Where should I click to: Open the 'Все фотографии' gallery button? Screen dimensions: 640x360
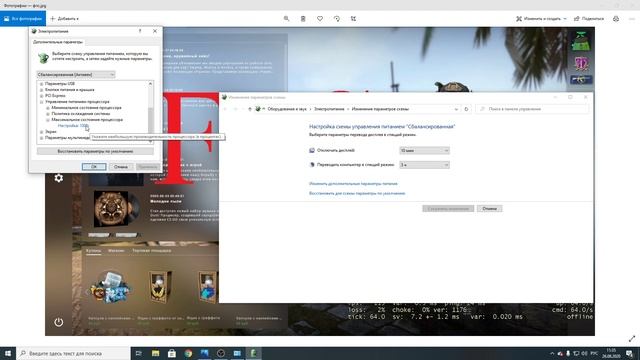[x=23, y=19]
